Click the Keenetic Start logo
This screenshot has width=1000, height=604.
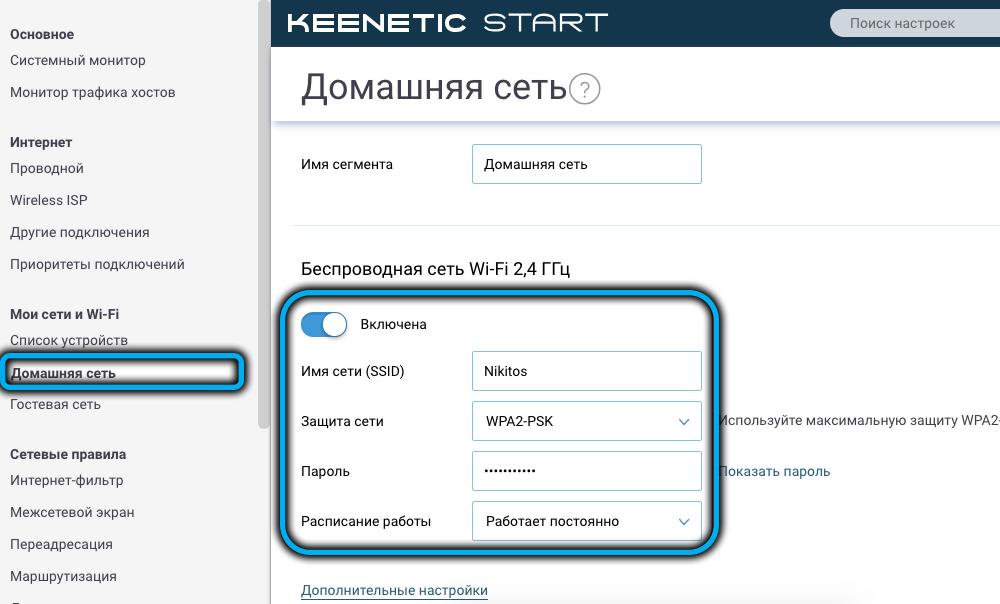[447, 23]
